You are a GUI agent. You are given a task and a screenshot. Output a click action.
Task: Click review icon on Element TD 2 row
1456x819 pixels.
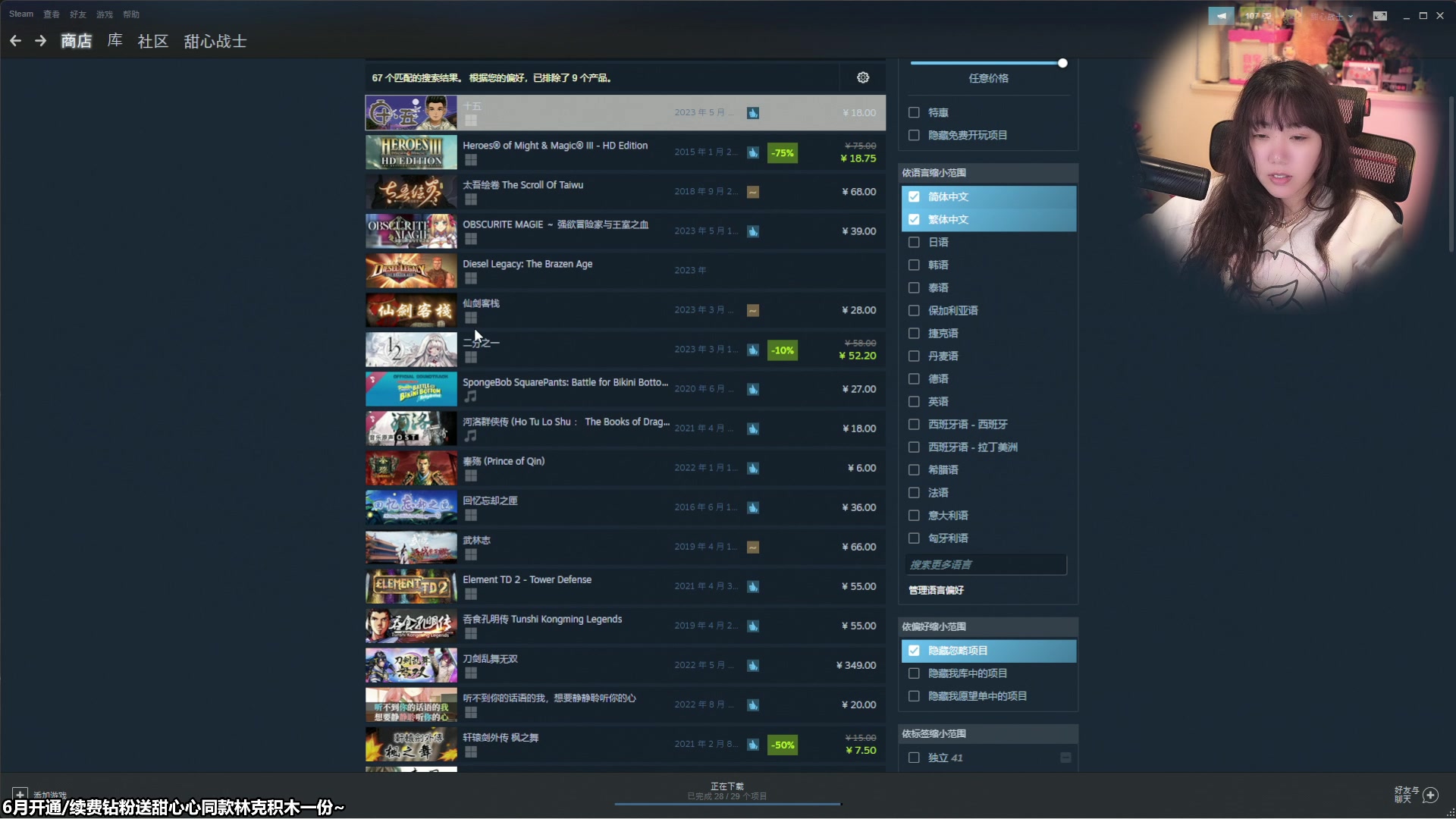coord(753,586)
